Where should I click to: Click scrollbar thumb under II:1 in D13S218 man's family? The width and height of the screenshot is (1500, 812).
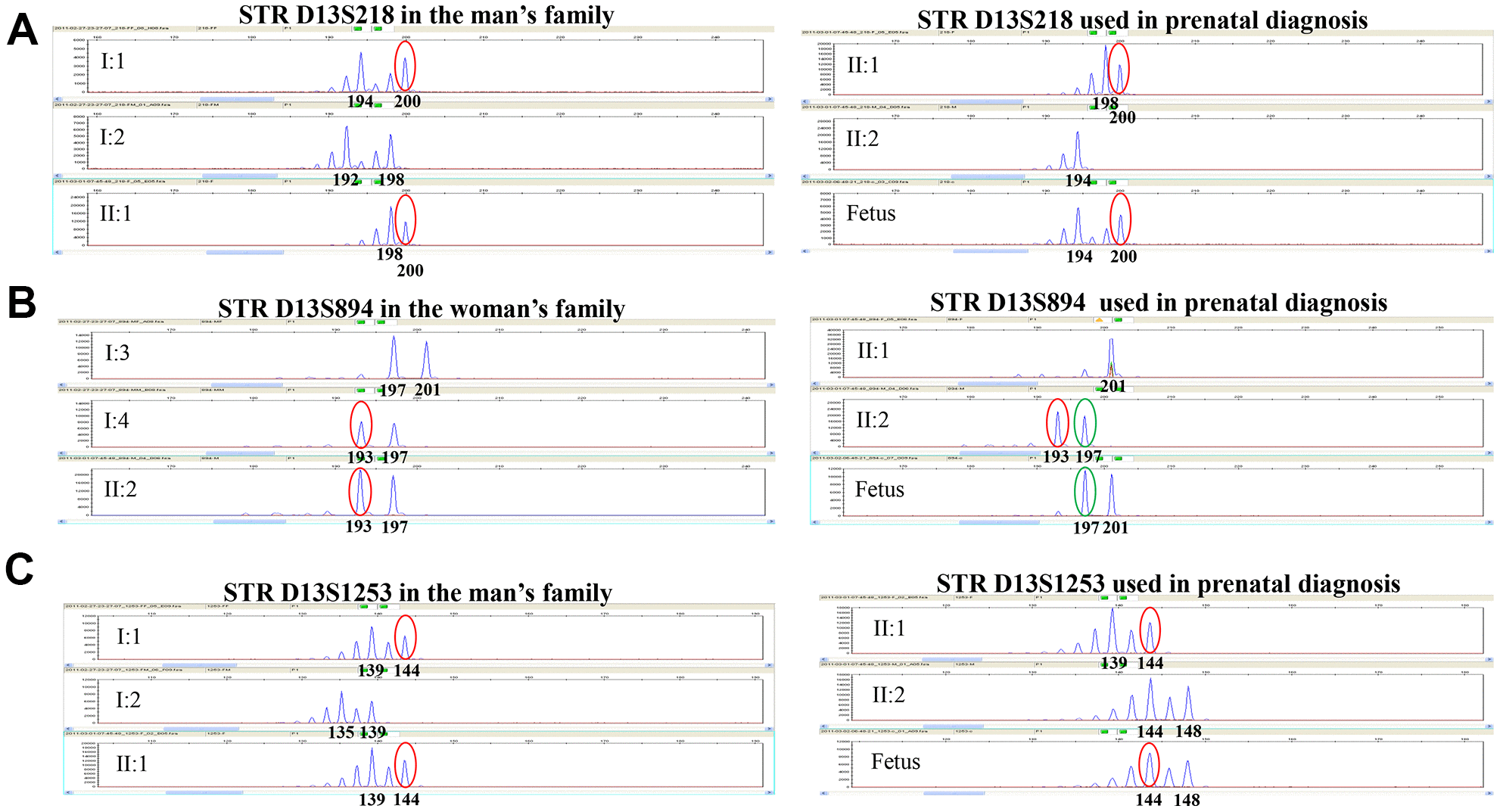coord(244,252)
